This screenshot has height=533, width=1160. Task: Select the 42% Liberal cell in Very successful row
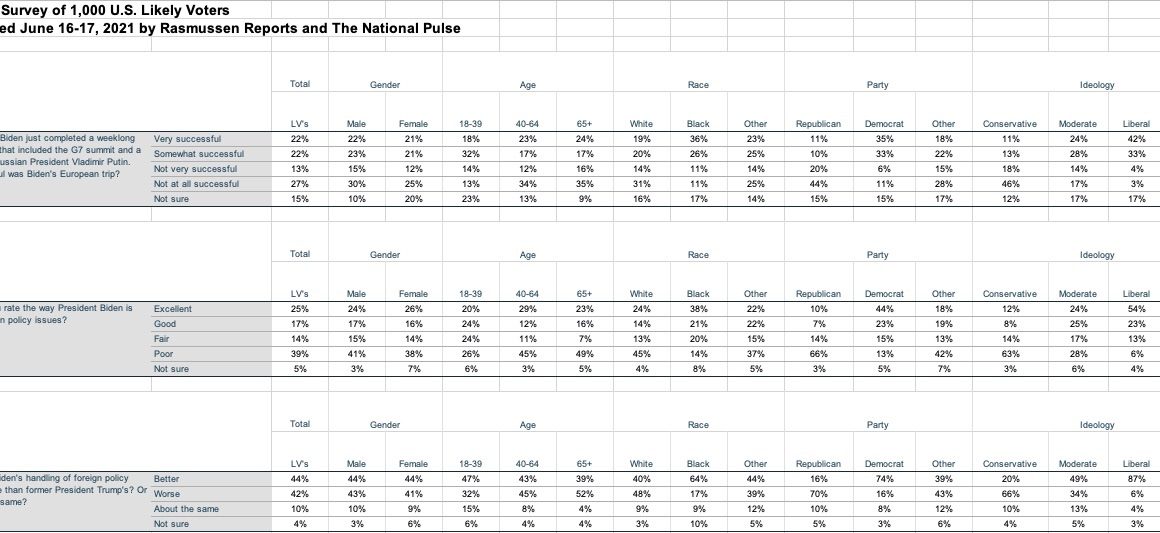tap(1136, 138)
